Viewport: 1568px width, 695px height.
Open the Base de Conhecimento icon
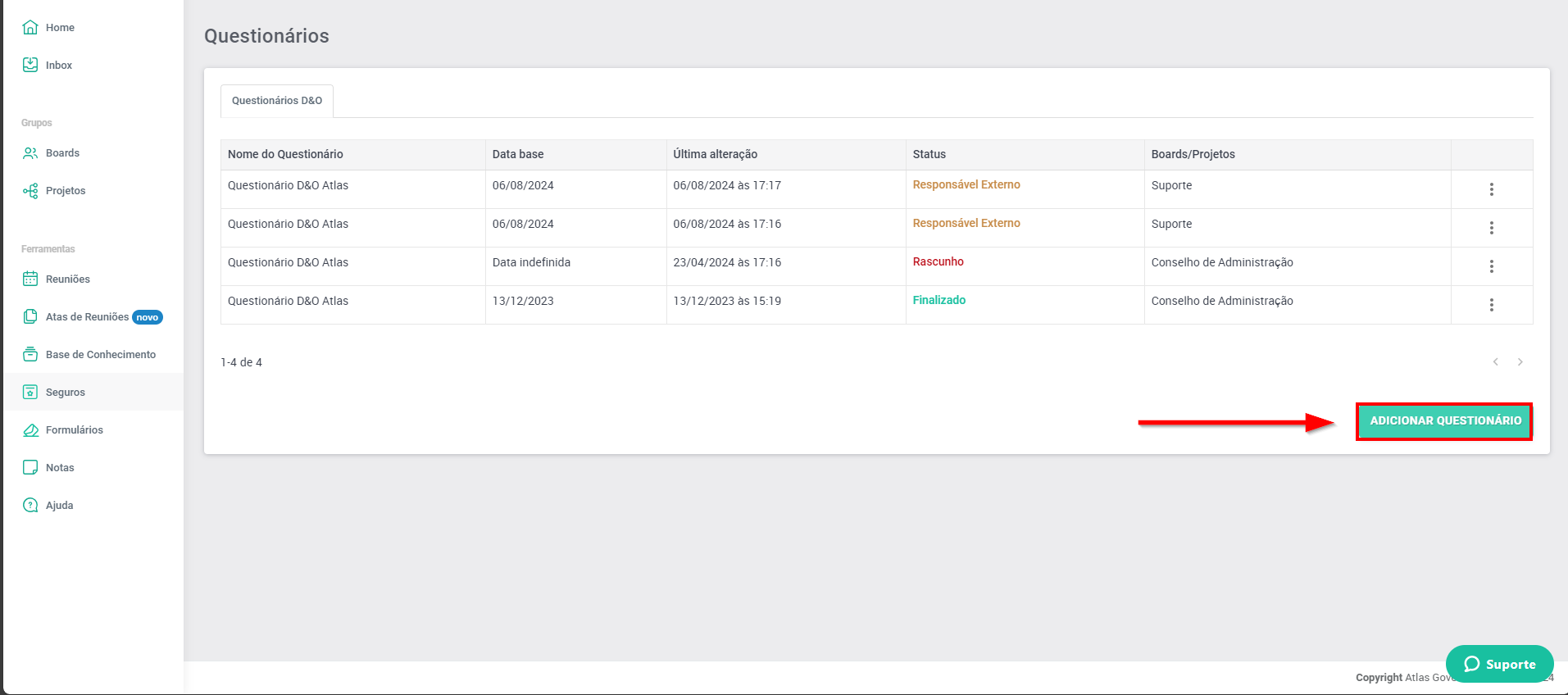click(30, 355)
